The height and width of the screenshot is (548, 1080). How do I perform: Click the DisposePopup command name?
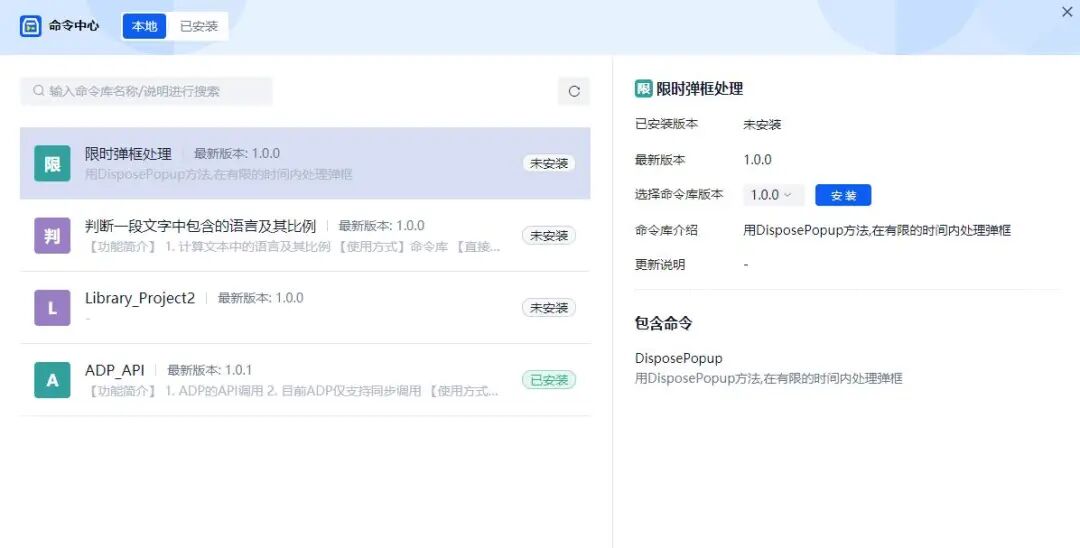pos(678,358)
